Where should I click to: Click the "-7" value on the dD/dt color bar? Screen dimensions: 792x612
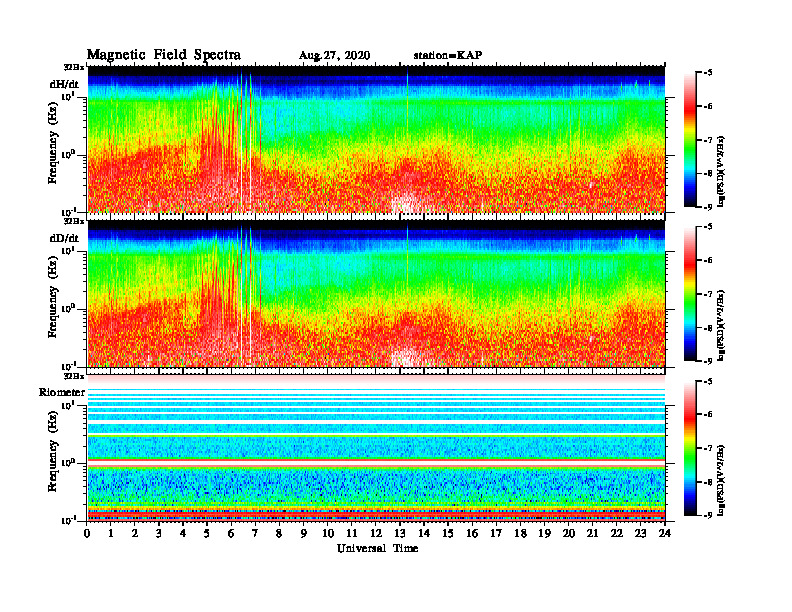click(708, 294)
